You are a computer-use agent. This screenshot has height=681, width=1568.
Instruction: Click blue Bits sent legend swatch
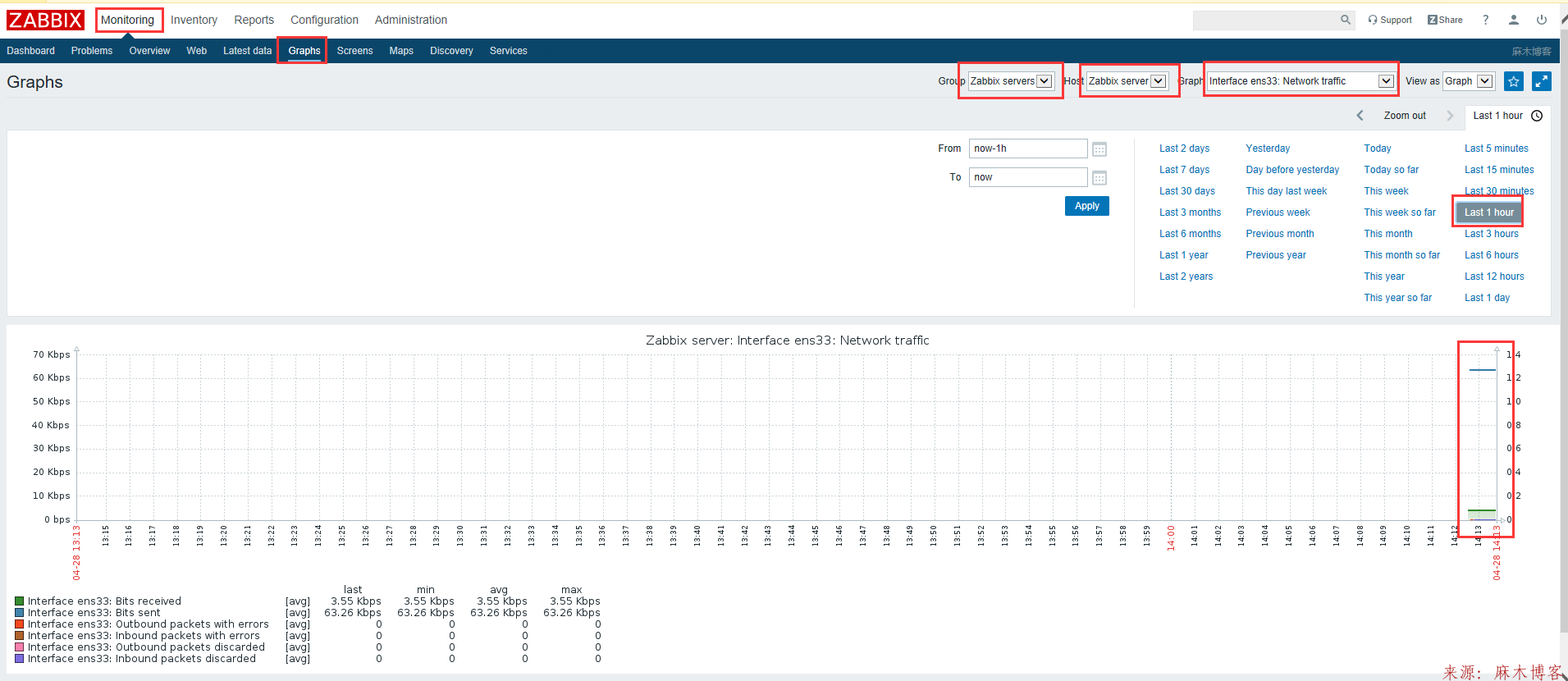point(19,613)
